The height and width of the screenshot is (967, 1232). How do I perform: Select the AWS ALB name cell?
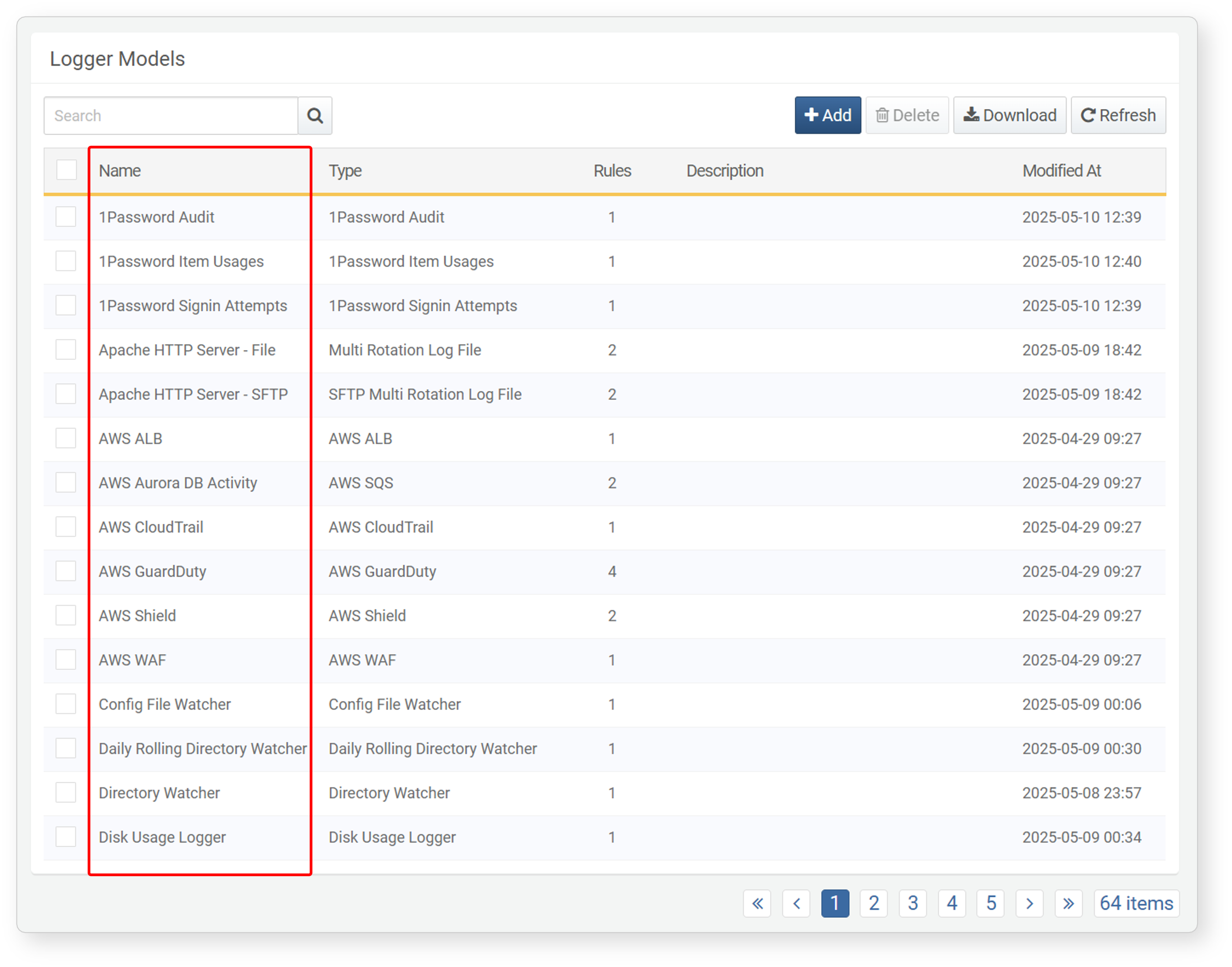tap(130, 438)
